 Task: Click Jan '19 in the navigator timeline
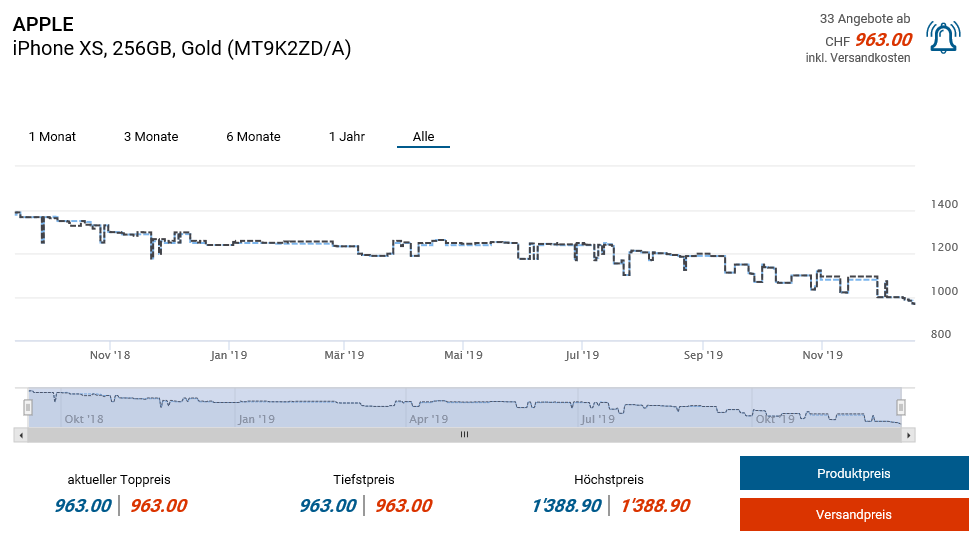point(257,419)
